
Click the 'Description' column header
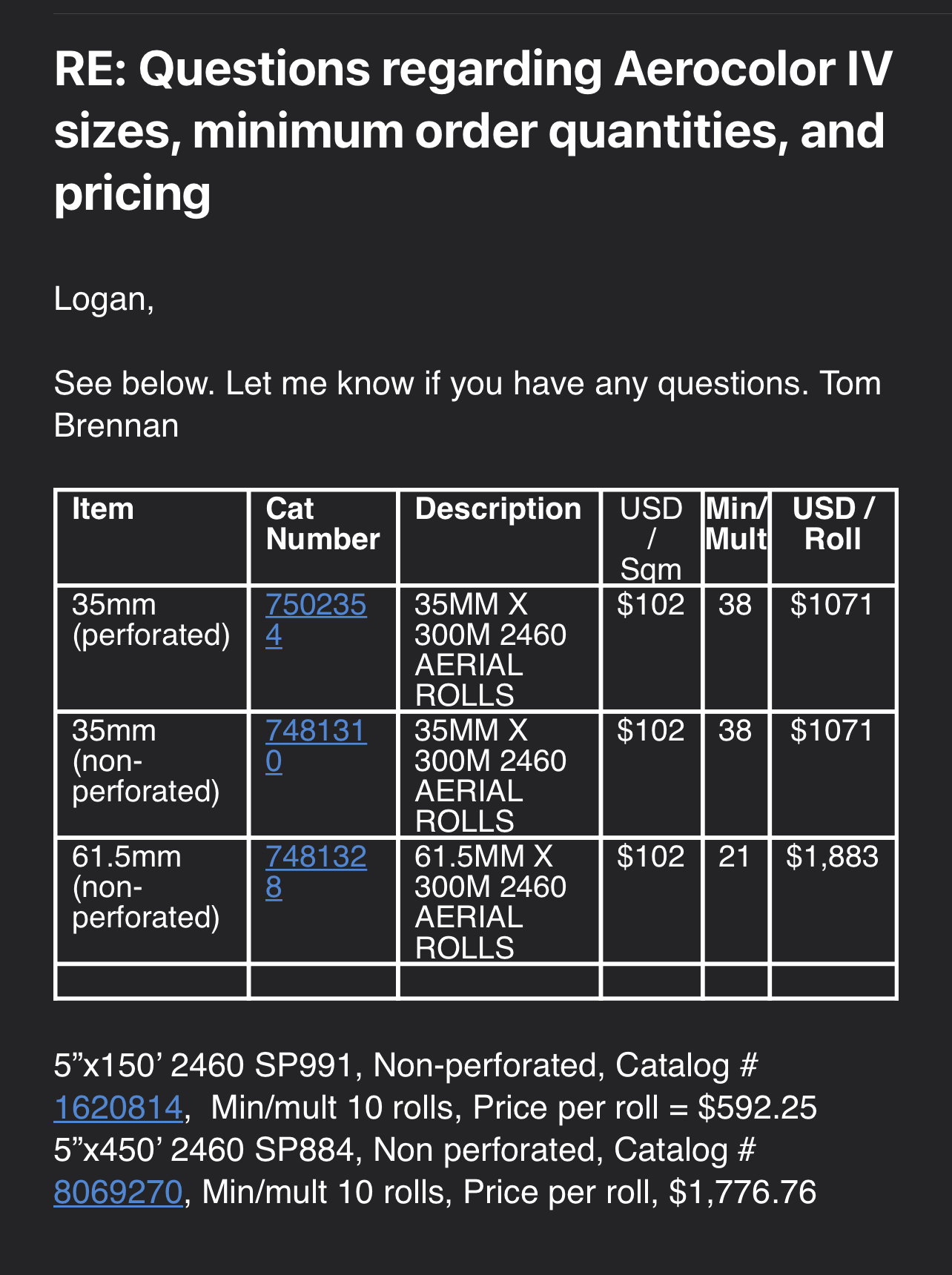coord(498,509)
